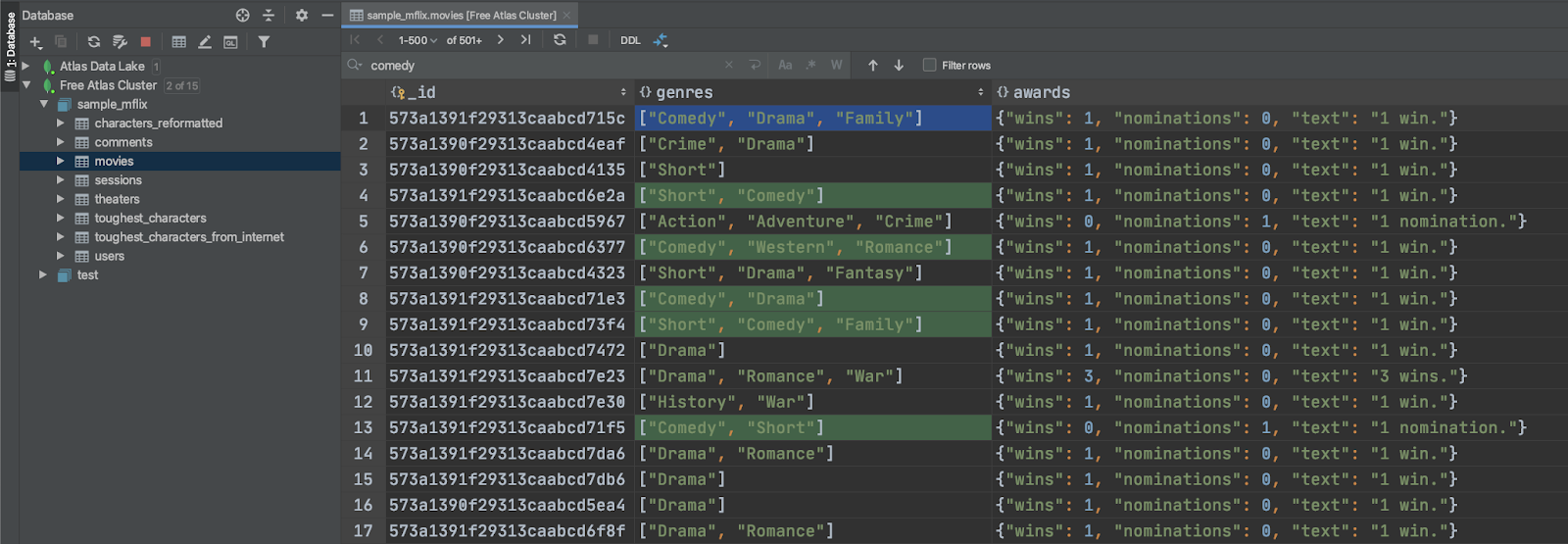The height and width of the screenshot is (544, 1568).
Task: Open the query console QL icon
Action: pyautogui.click(x=230, y=42)
